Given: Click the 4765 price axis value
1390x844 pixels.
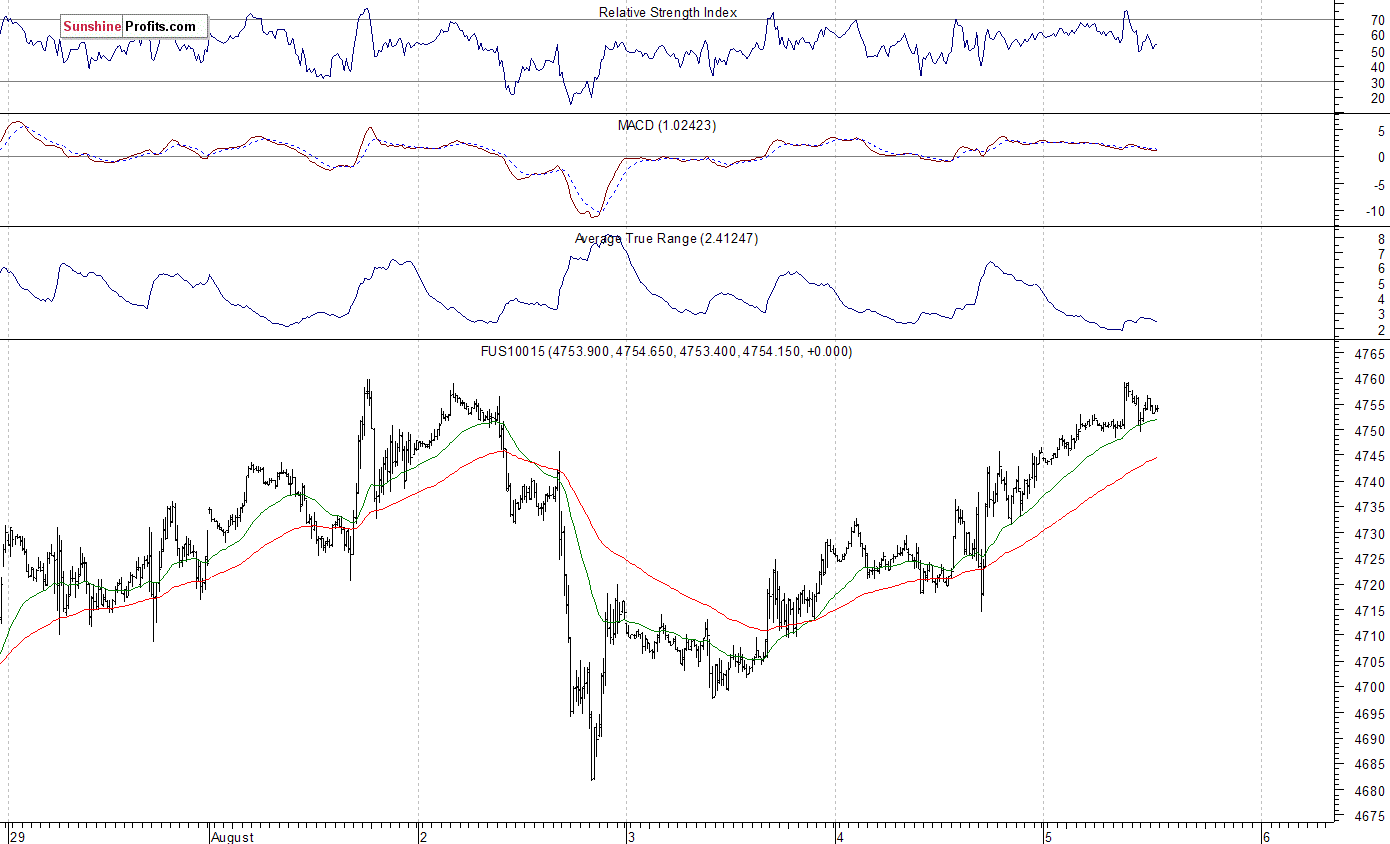Looking at the screenshot, I should coord(1369,355).
